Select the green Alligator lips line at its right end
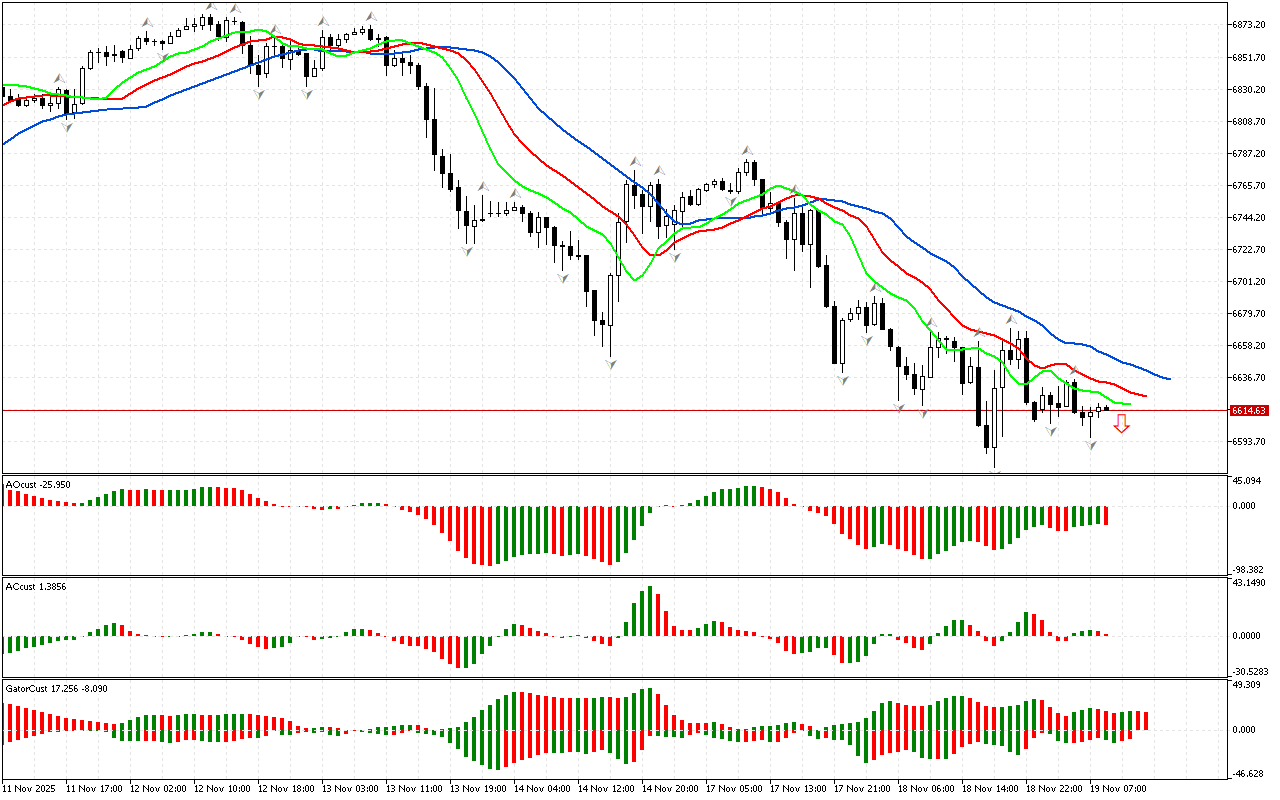Screen dimensions: 1280x800 click(1129, 404)
